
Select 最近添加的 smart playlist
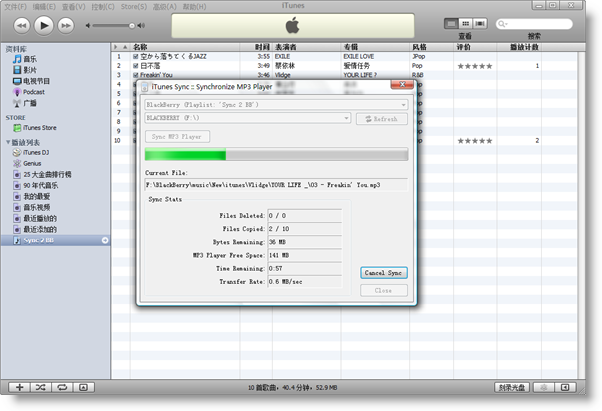pyautogui.click(x=40, y=229)
